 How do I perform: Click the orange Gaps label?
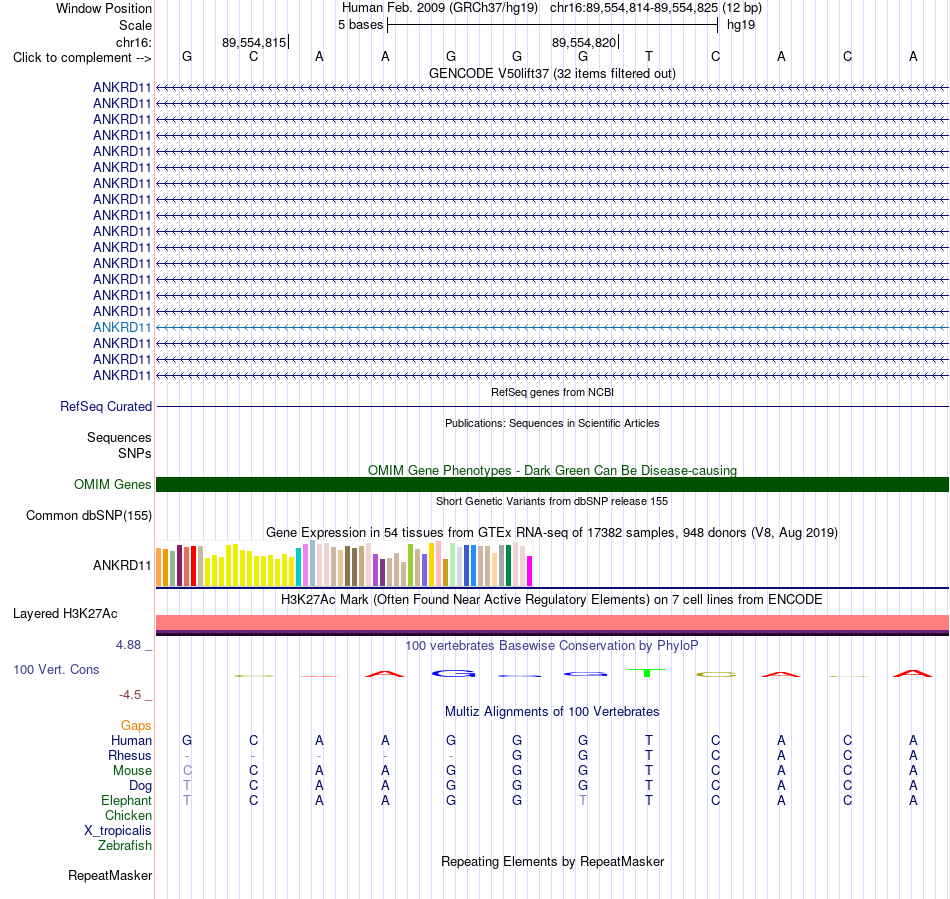136,725
